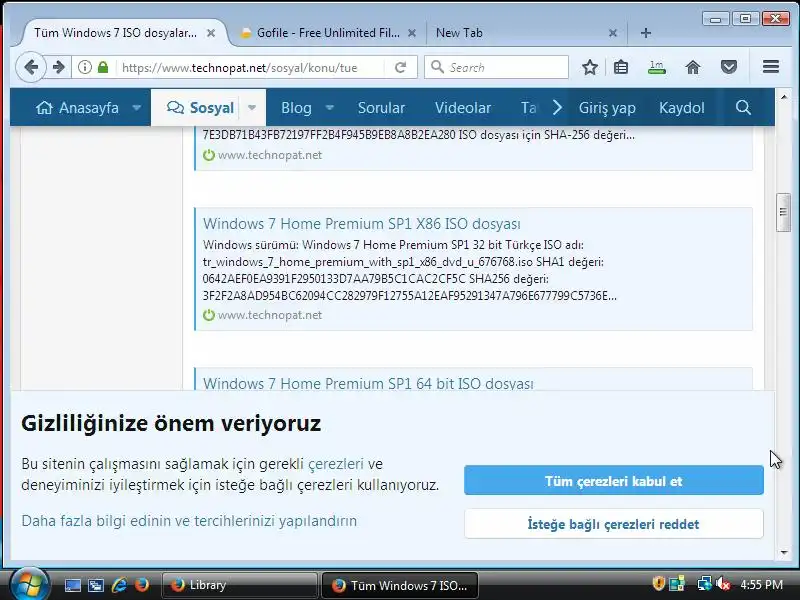Click the vertical scrollbar thumb
Viewport: 800px width, 600px height.
click(783, 213)
